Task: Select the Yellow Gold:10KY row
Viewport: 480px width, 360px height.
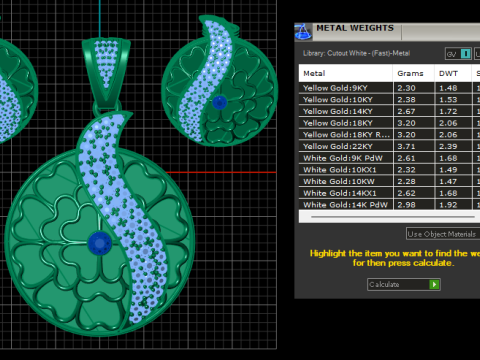Action: (389, 100)
